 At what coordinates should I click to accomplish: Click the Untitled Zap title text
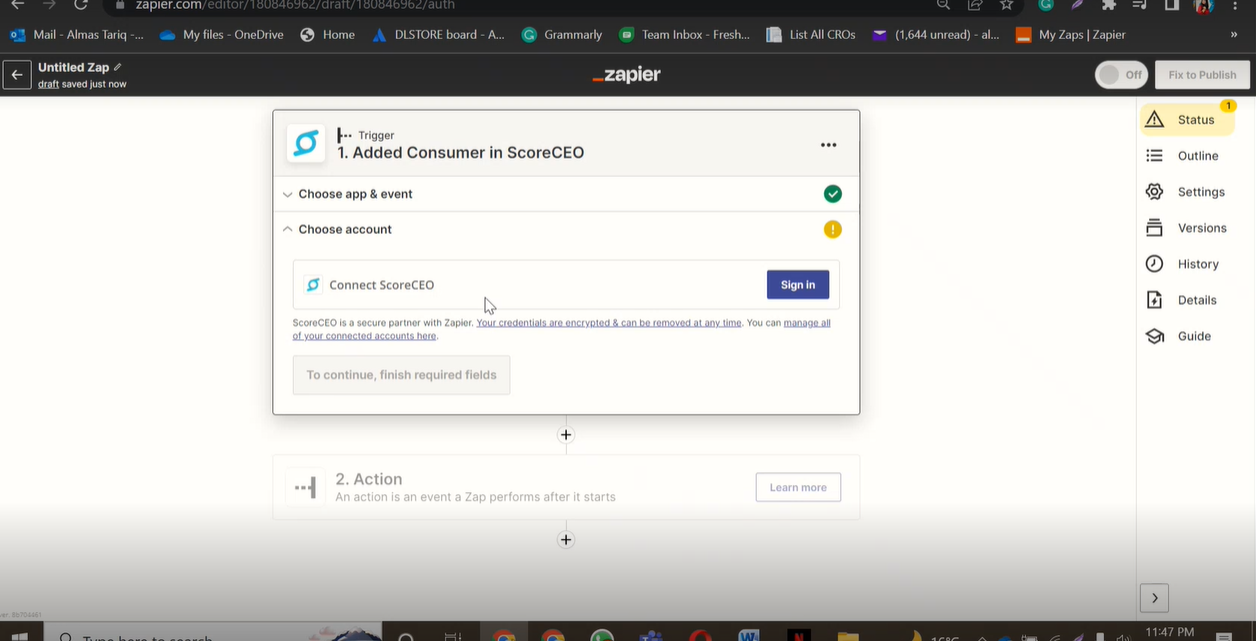point(73,67)
